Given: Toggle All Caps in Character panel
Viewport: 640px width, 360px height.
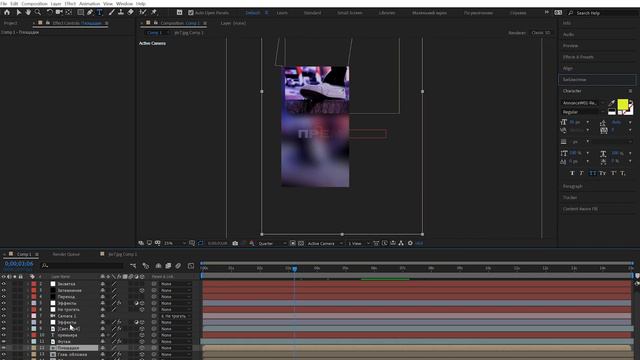Looking at the screenshot, I should point(592,173).
